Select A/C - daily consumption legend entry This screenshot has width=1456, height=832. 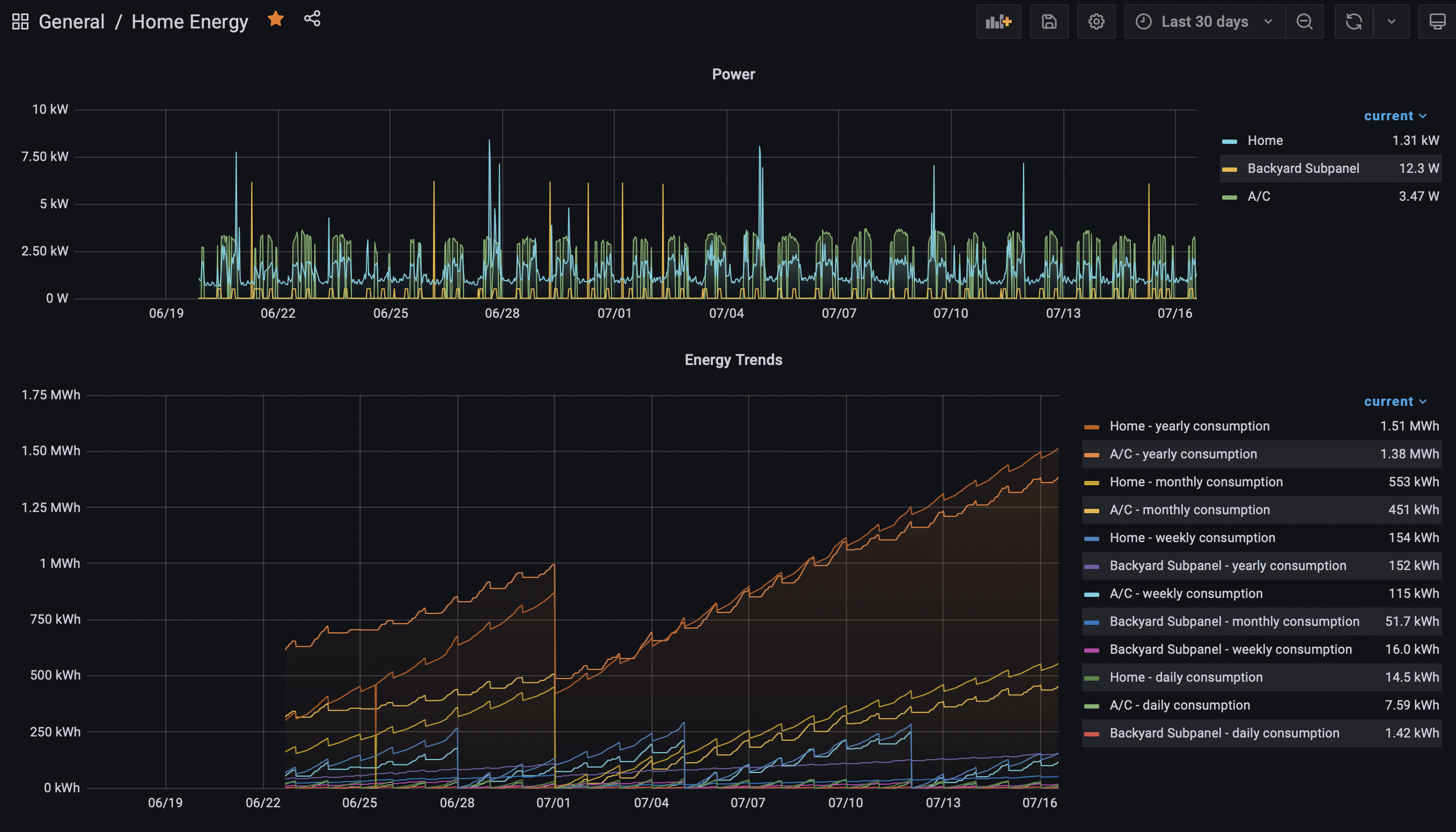1180,706
